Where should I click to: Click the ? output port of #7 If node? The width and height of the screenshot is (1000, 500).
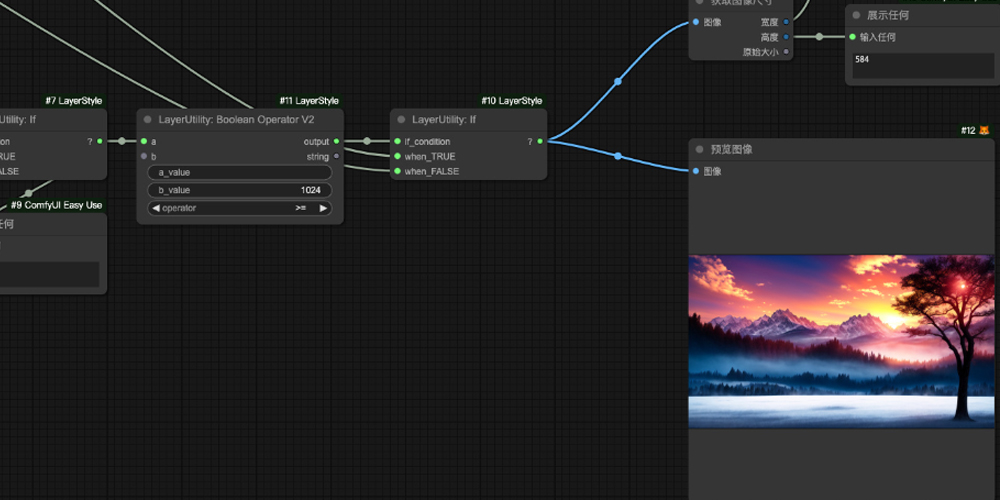coord(99,142)
